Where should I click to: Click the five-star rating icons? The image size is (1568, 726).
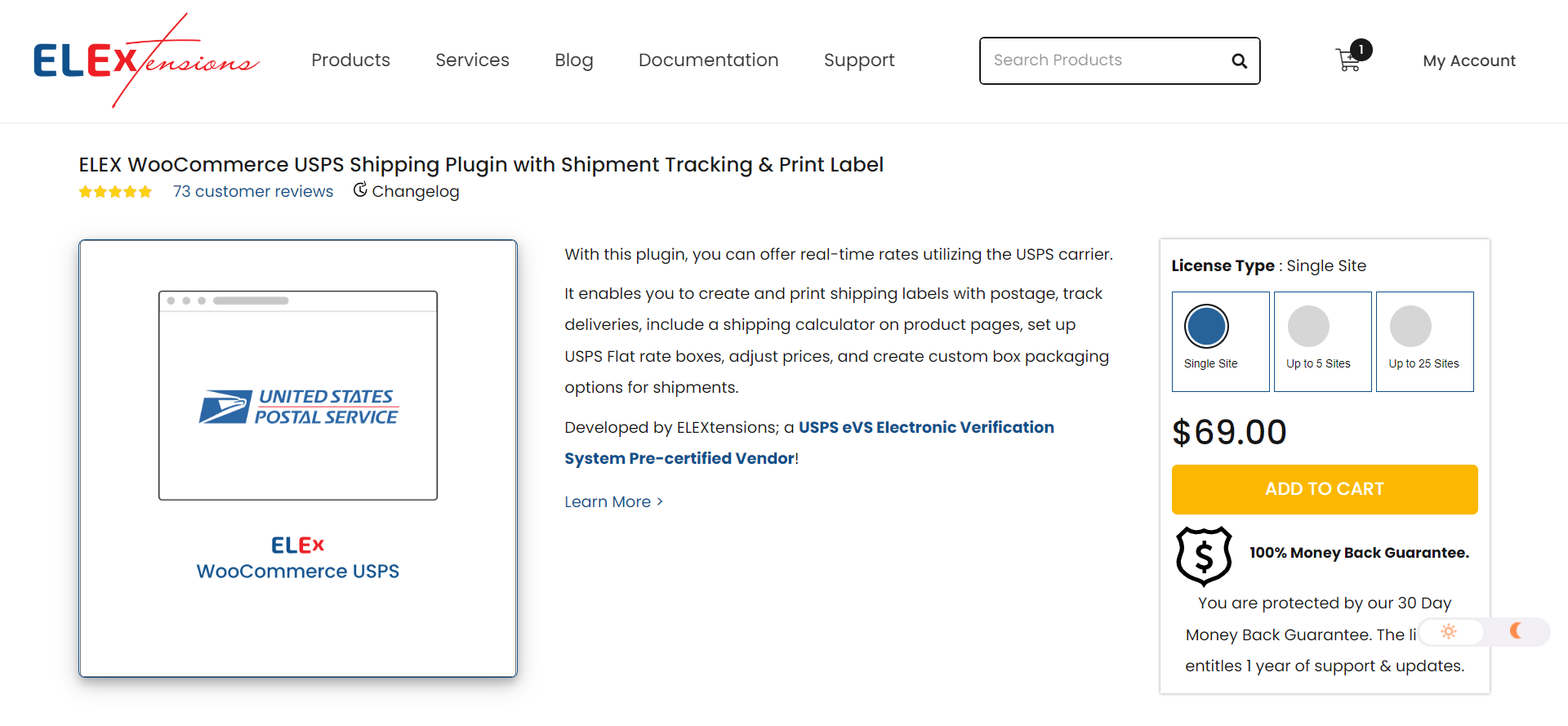[115, 192]
